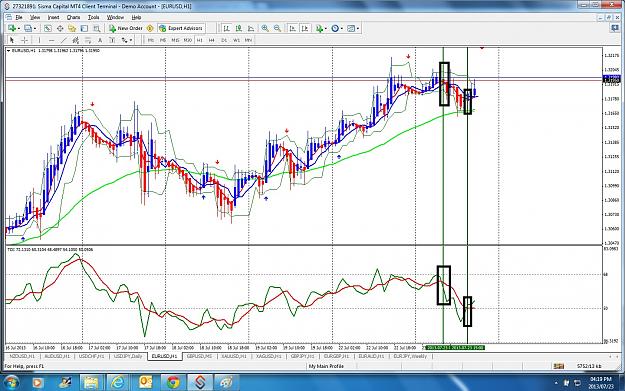The height and width of the screenshot is (391, 625).
Task: Open the Windows Start button
Action: click(x=11, y=383)
